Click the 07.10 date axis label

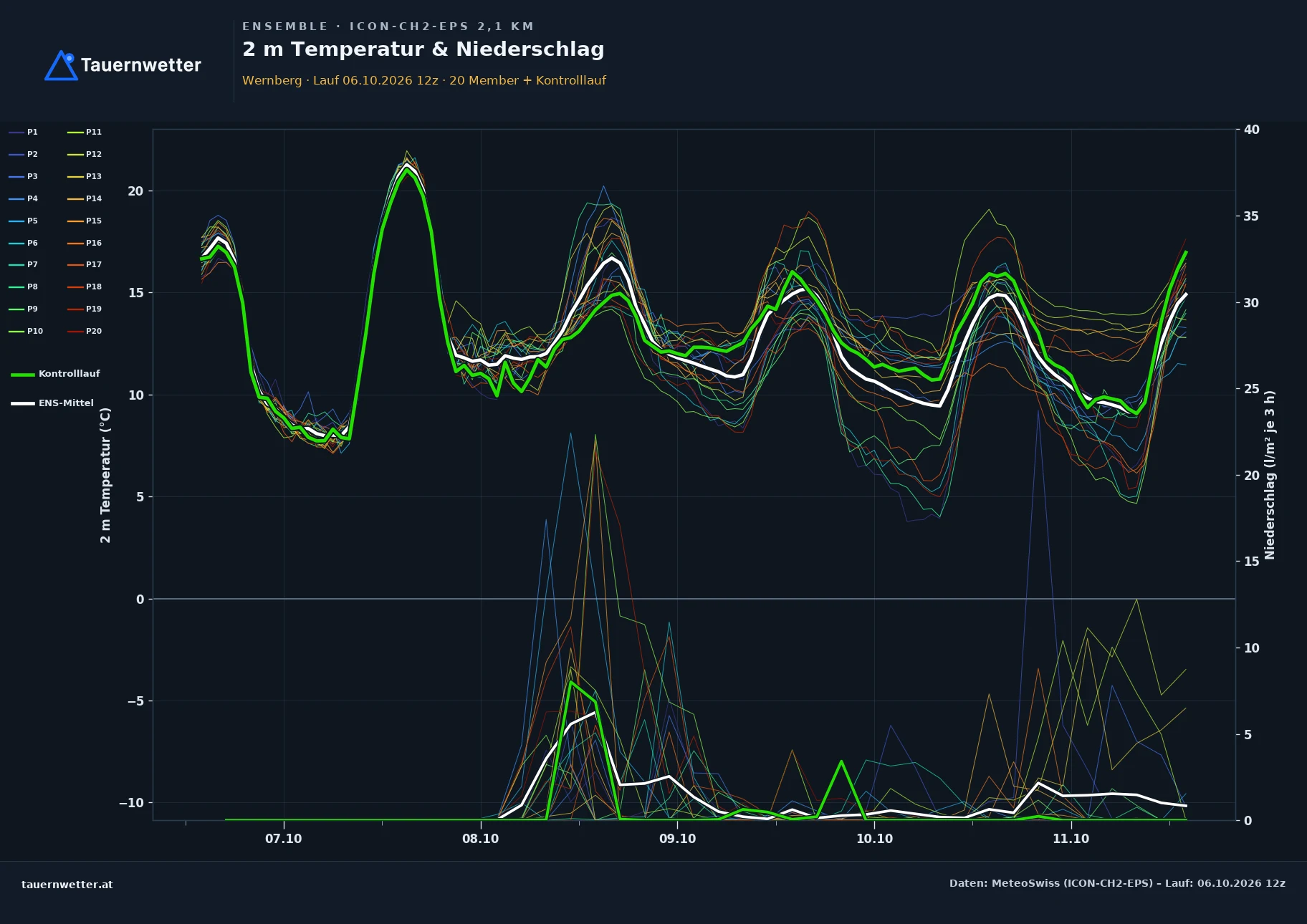point(284,839)
